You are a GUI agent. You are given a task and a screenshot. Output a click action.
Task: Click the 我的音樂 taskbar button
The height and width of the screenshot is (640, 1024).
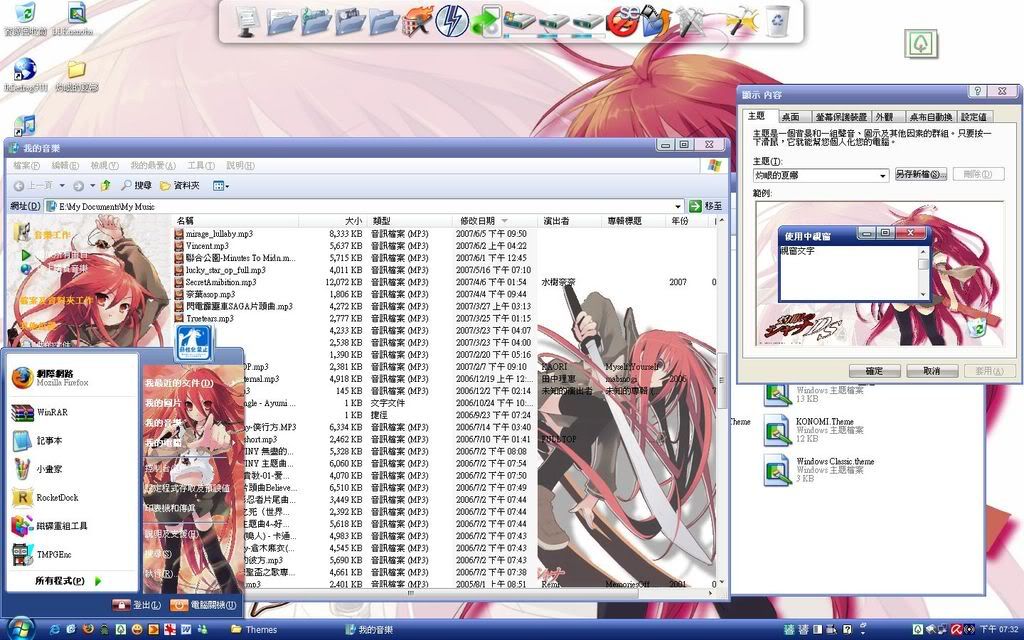click(370, 630)
